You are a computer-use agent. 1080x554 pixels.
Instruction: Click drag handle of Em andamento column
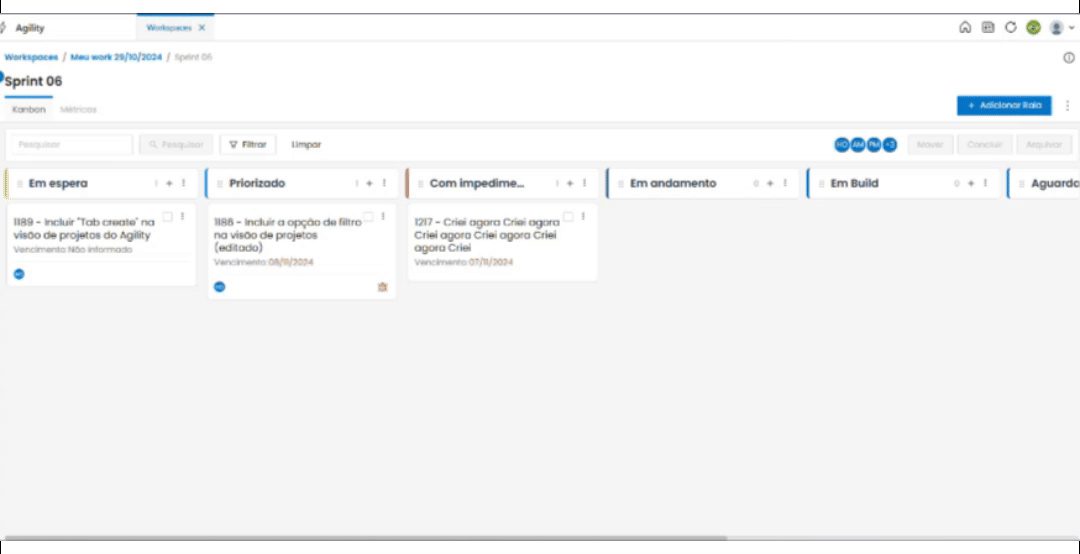[x=621, y=184]
